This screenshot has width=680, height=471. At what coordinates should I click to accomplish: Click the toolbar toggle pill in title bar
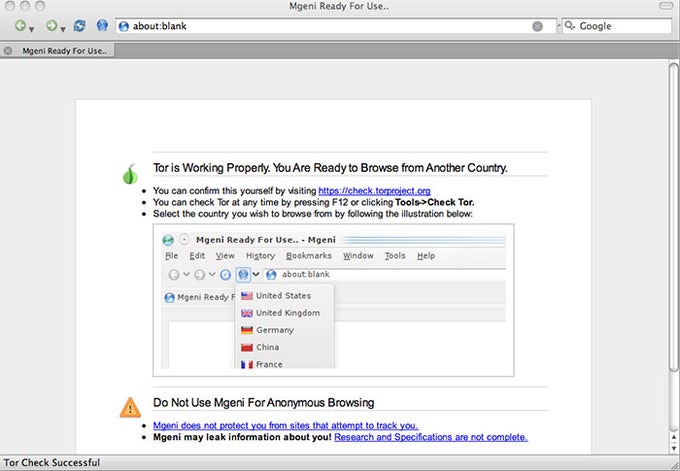666,6
